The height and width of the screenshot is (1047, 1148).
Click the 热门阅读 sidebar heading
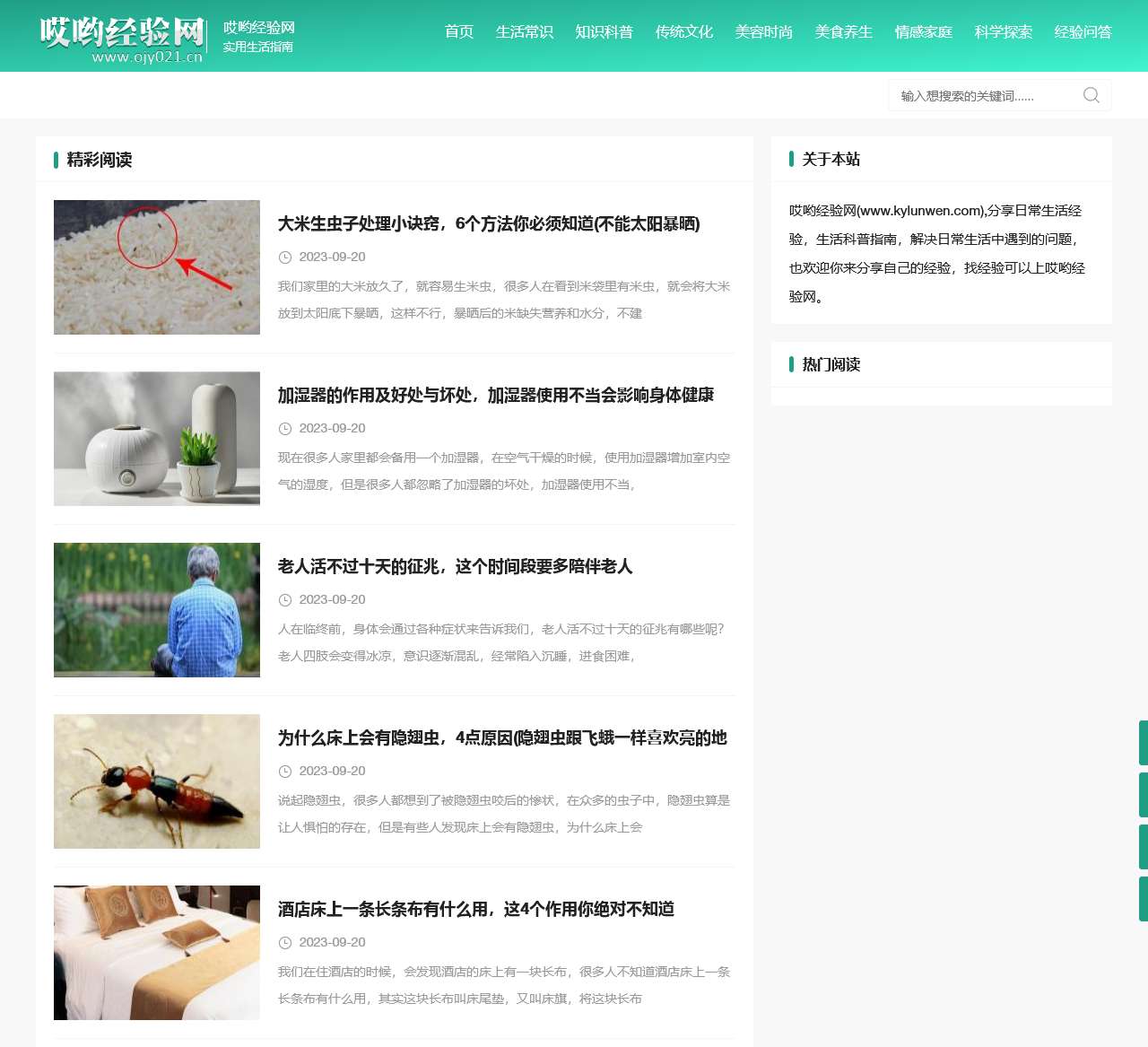[x=831, y=364]
